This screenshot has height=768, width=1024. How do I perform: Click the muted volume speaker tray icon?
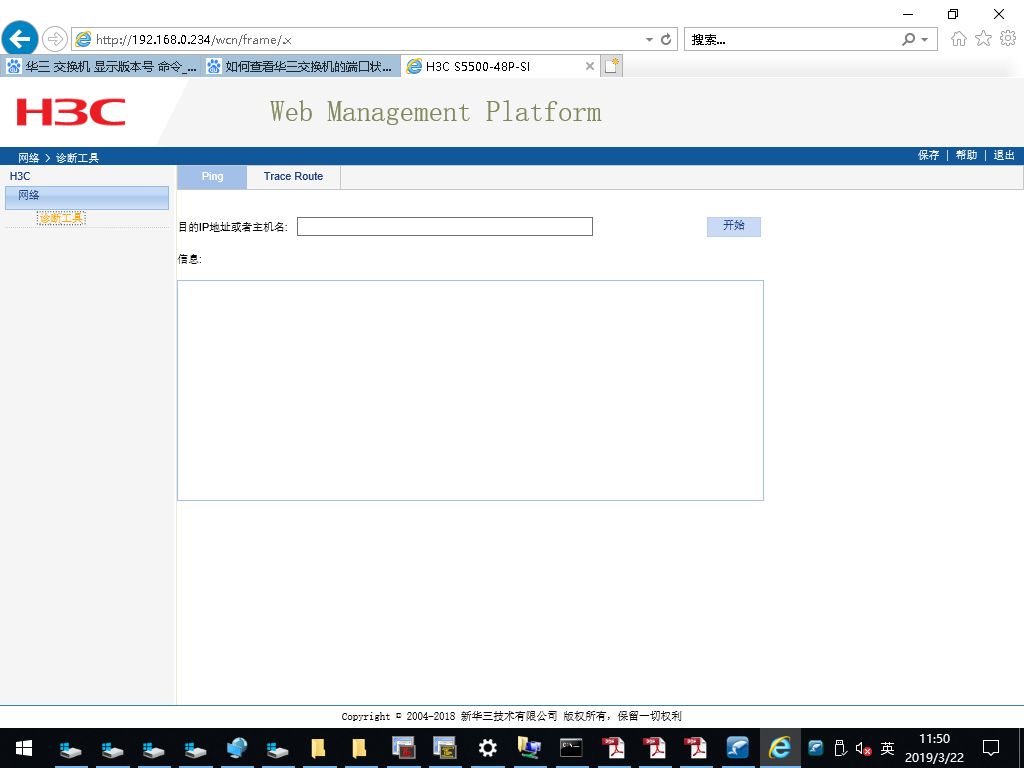click(x=863, y=749)
